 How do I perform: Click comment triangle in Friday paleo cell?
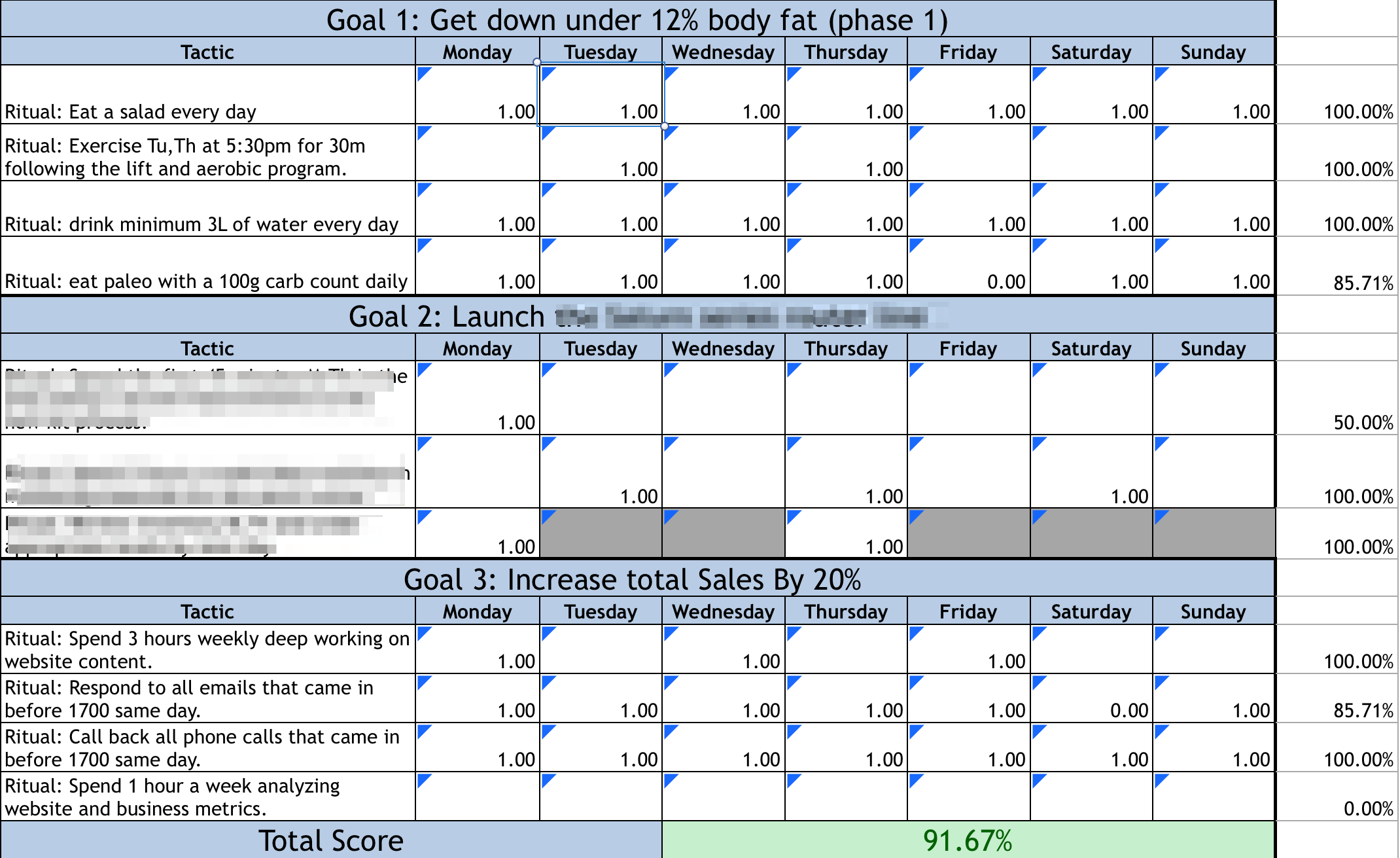point(915,244)
